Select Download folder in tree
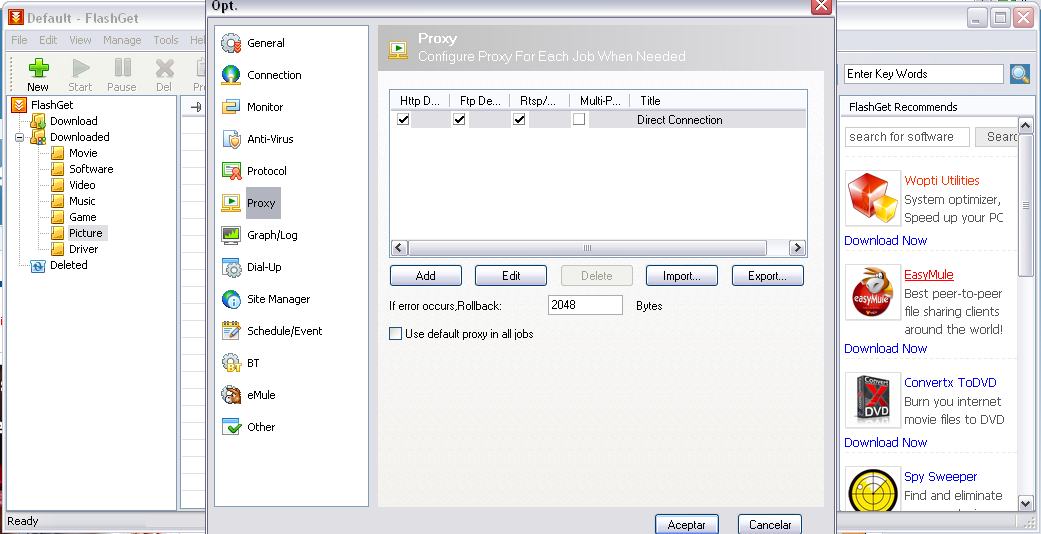This screenshot has height=534, width=1041. click(74, 121)
